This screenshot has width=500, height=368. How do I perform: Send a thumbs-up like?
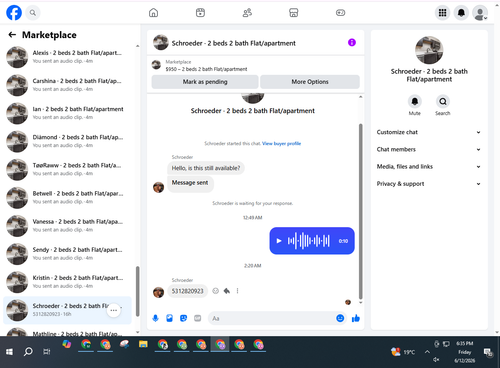[x=356, y=318]
